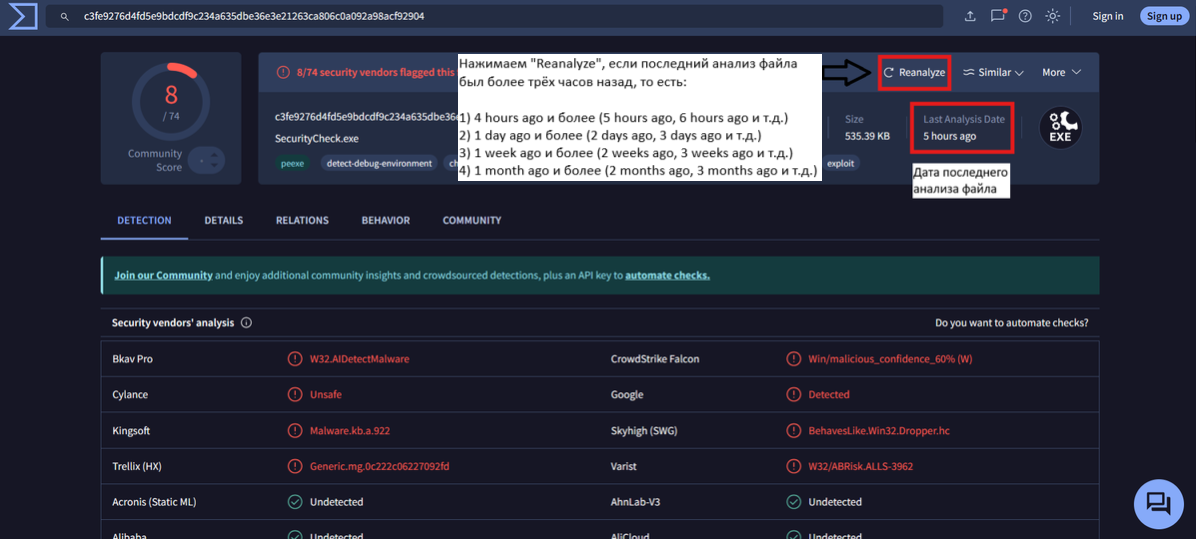The image size is (1196, 539).
Task: Expand the Similar dropdown
Action: 993,72
